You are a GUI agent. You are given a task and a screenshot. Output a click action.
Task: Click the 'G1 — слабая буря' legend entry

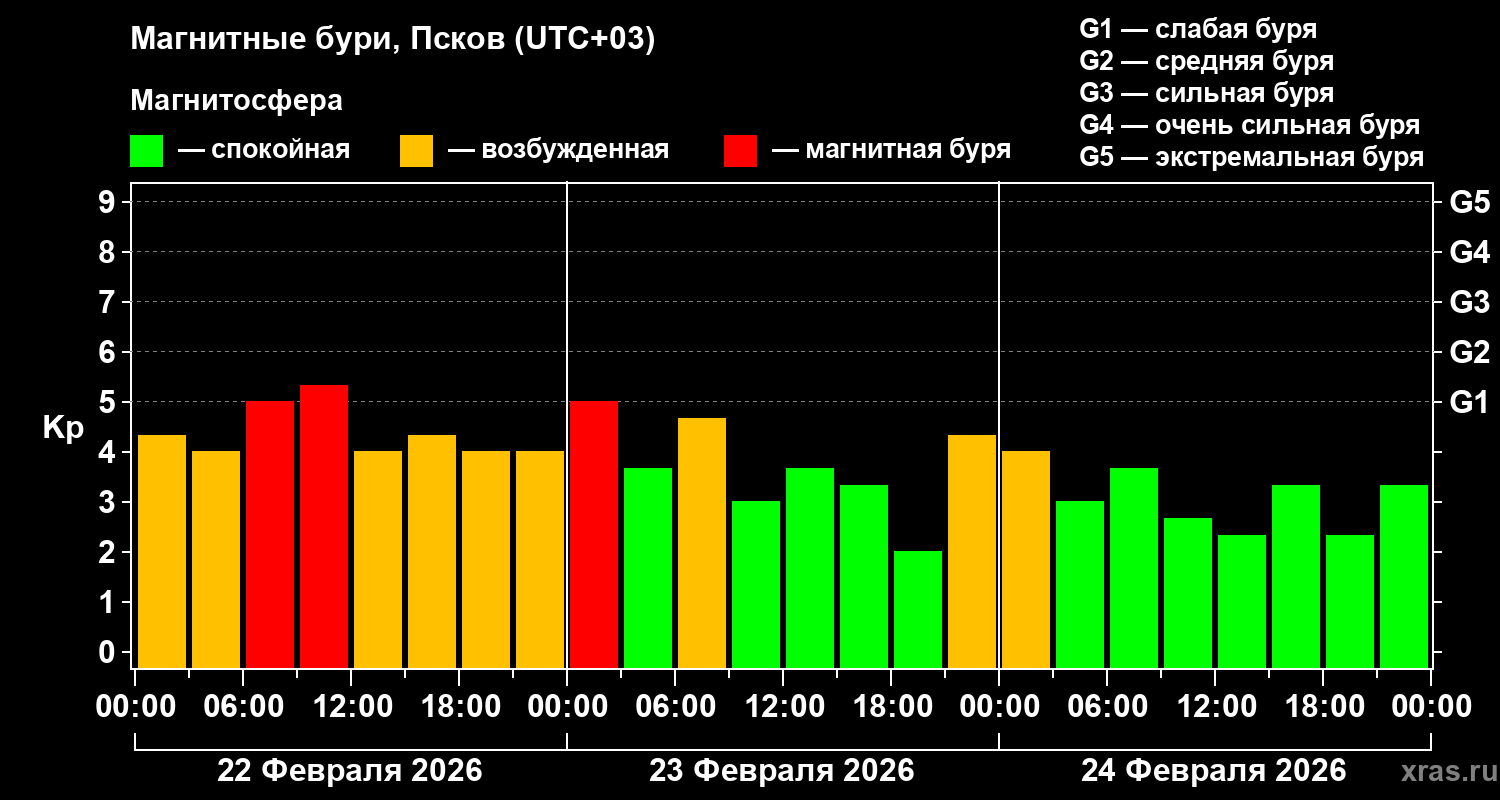pos(1198,29)
